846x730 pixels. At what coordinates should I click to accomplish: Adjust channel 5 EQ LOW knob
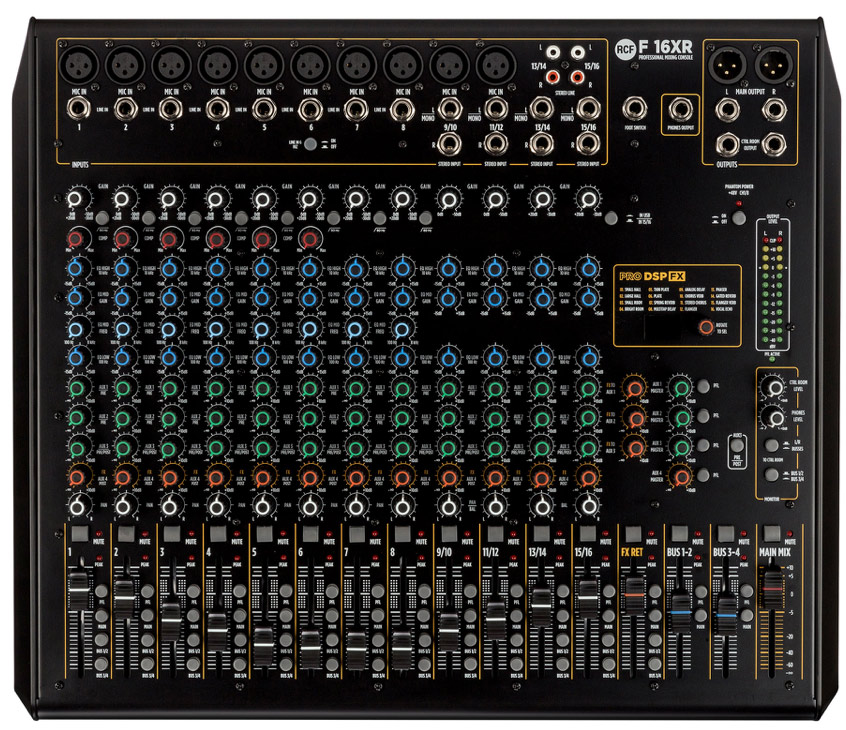(x=263, y=357)
